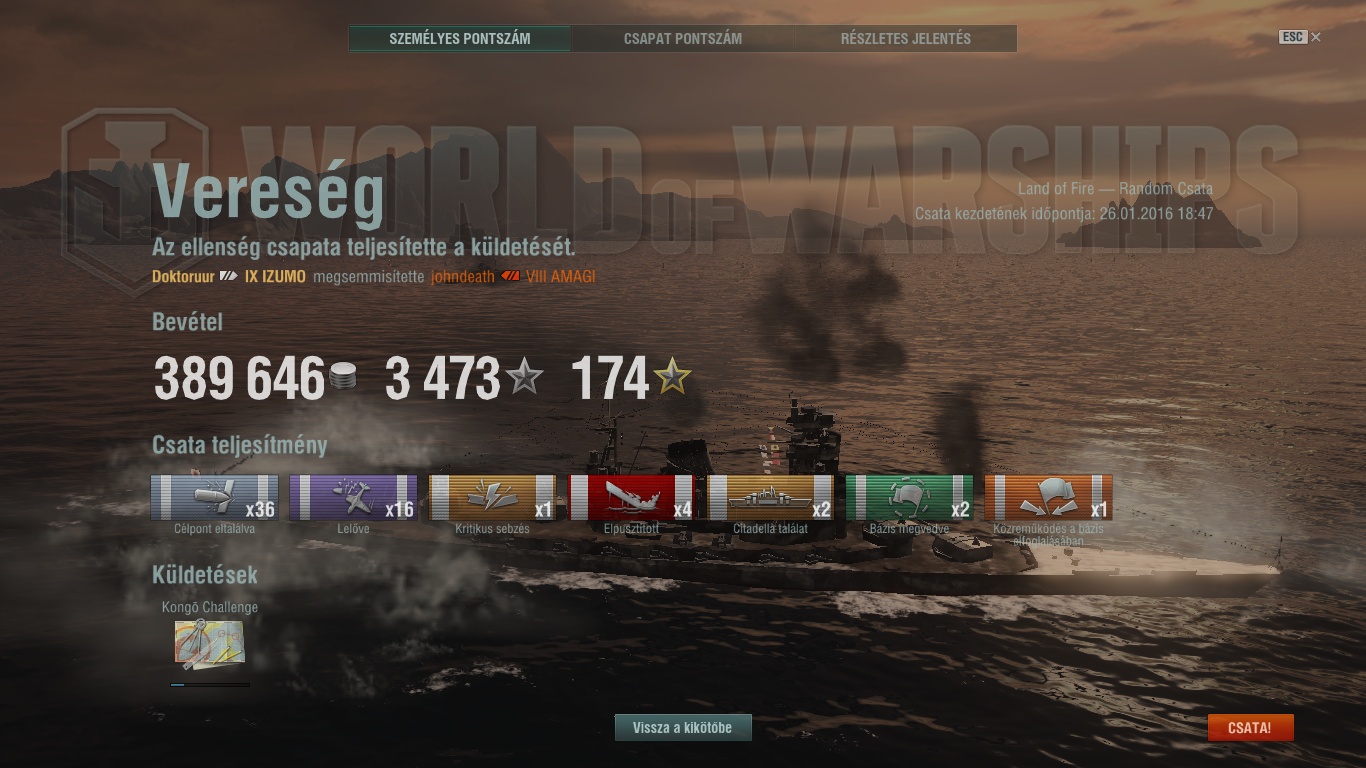This screenshot has width=1366, height=768.
Task: Click player name Doktoruur
Action: point(183,277)
